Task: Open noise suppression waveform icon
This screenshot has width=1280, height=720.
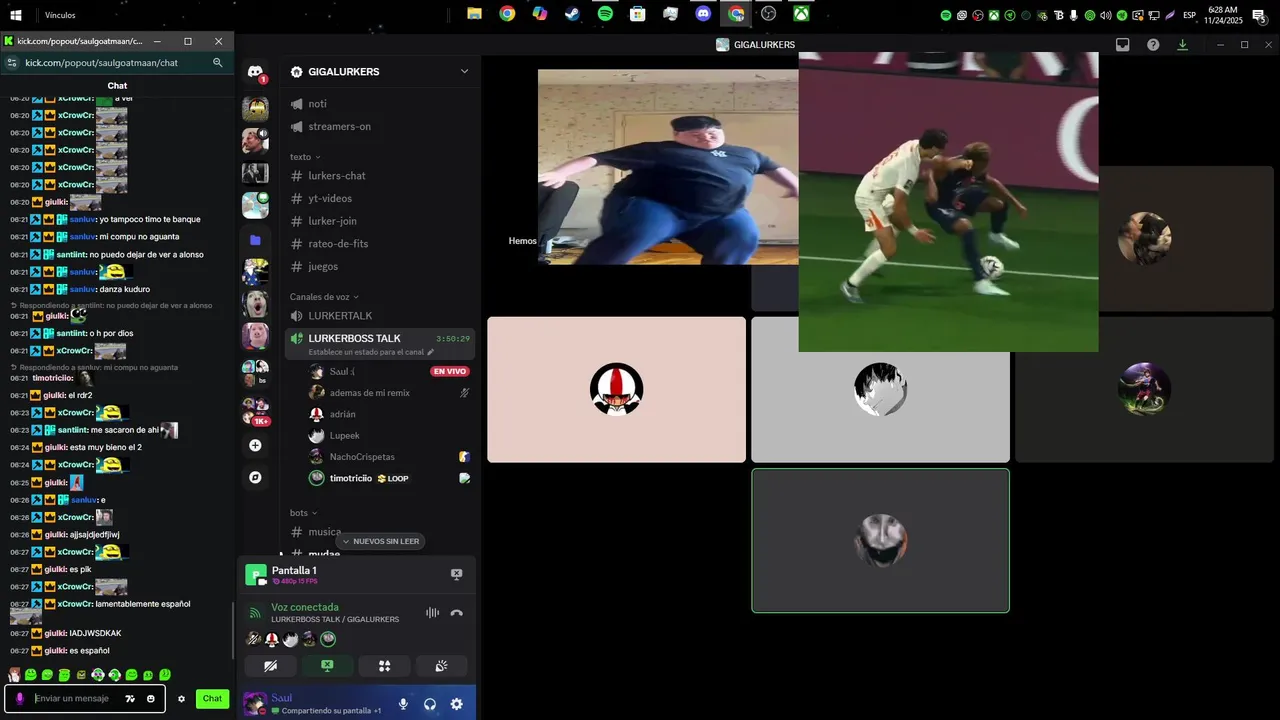Action: [x=432, y=613]
